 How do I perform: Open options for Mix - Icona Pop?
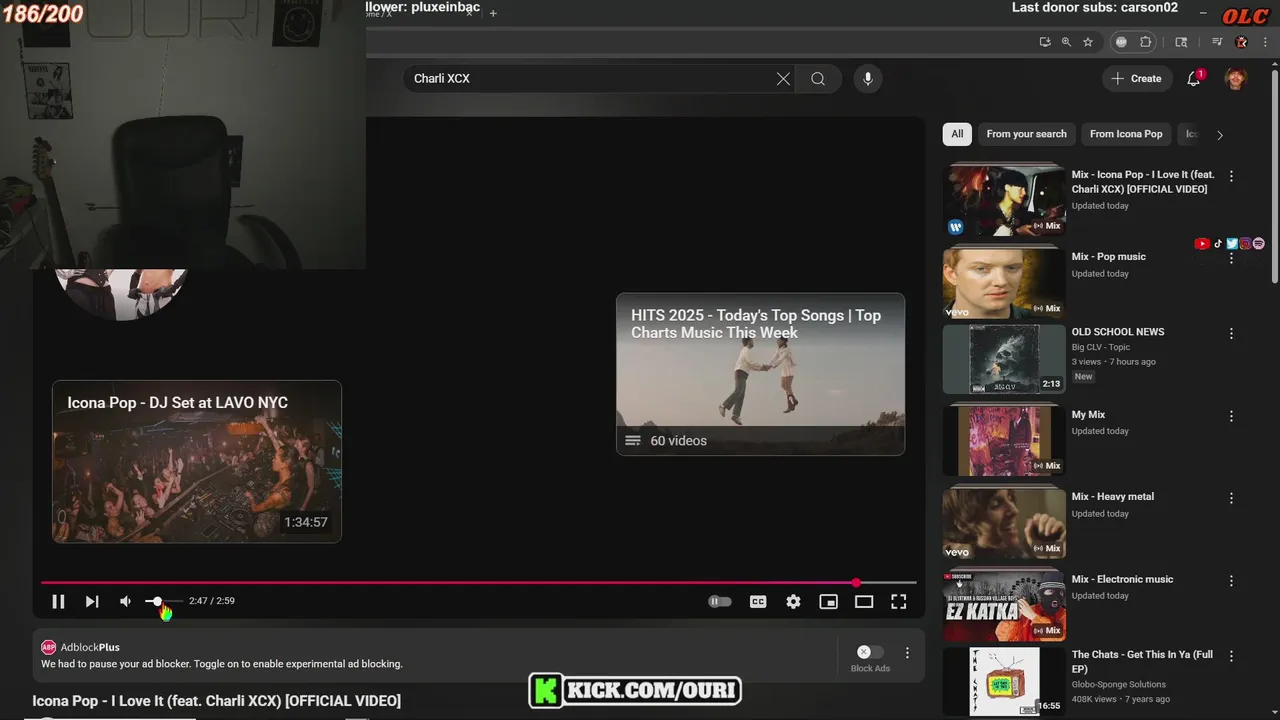tap(1231, 176)
